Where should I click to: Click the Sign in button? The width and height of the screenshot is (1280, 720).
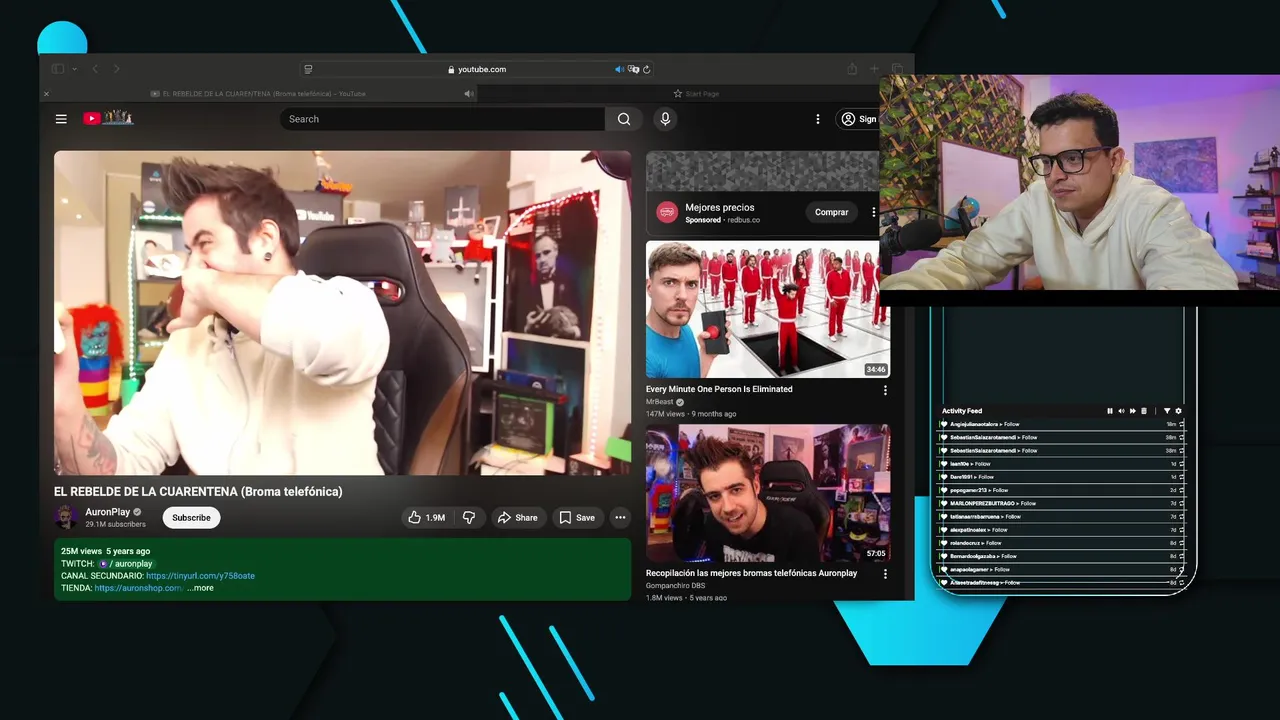(858, 119)
